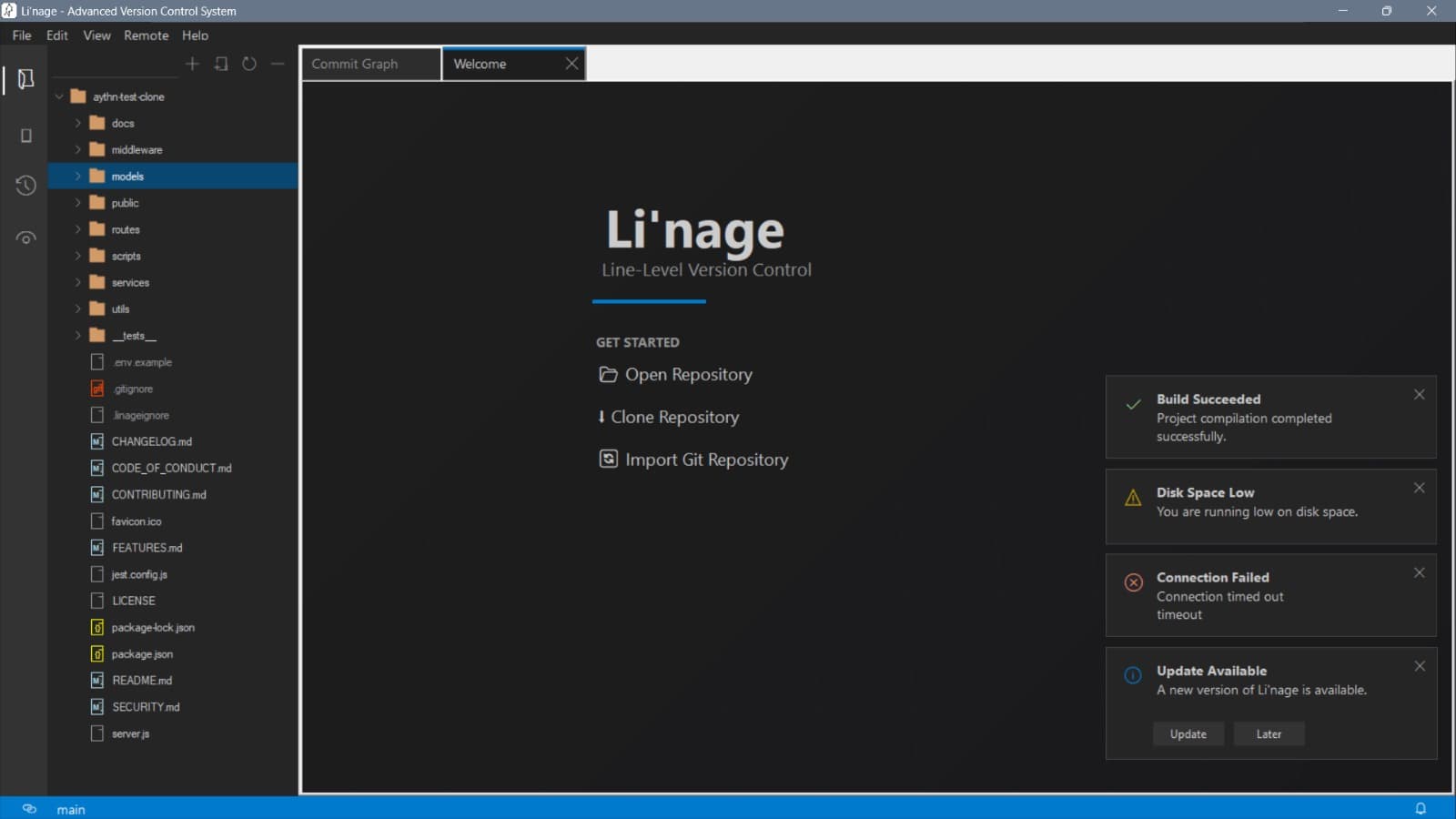Image resolution: width=1456 pixels, height=819 pixels.
Task: Click the package.json file icon
Action: tap(97, 653)
